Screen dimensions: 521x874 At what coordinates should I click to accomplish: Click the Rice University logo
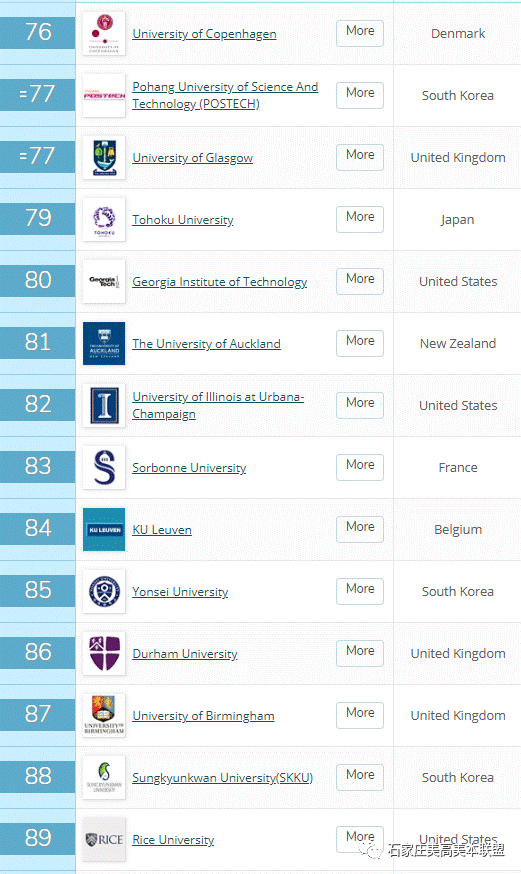click(x=104, y=839)
